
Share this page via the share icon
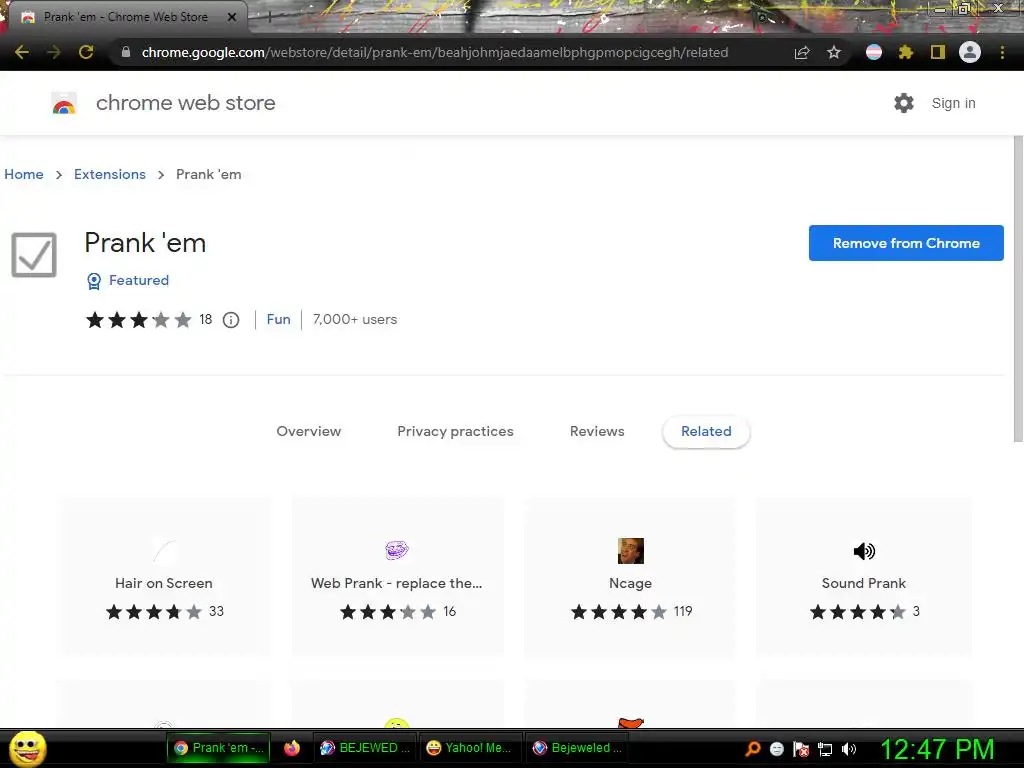(x=802, y=52)
